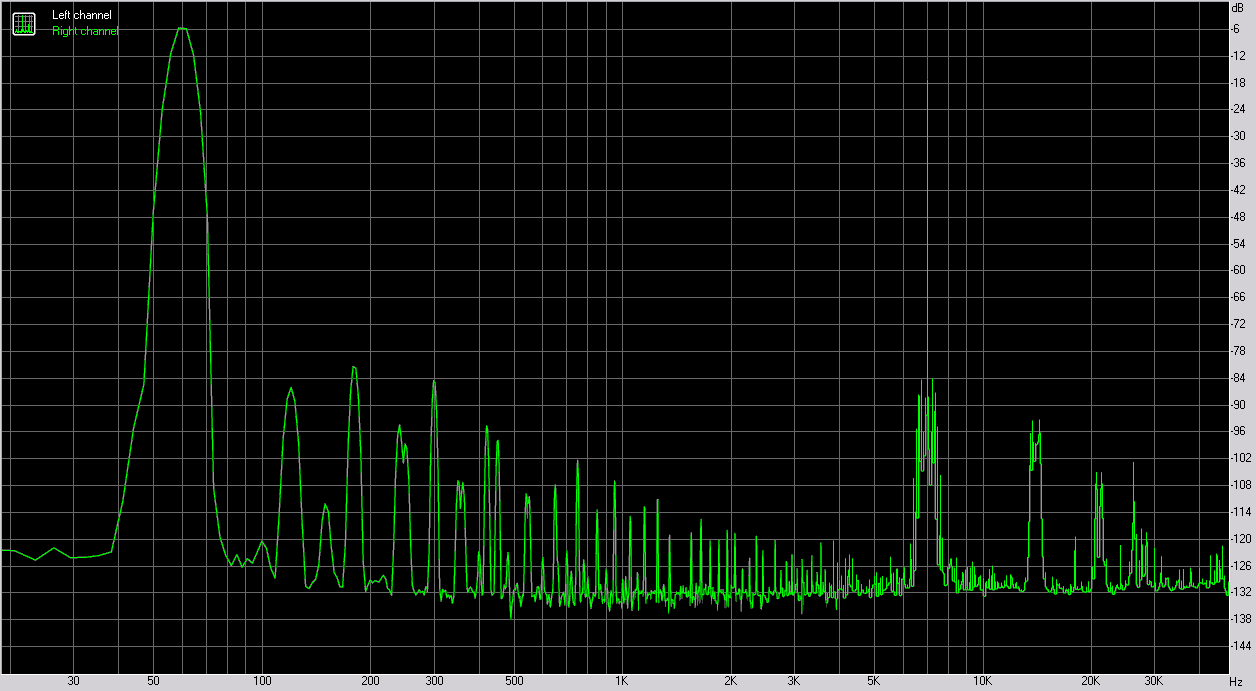Click the 3K frequency axis label
The width and height of the screenshot is (1256, 691).
794,681
